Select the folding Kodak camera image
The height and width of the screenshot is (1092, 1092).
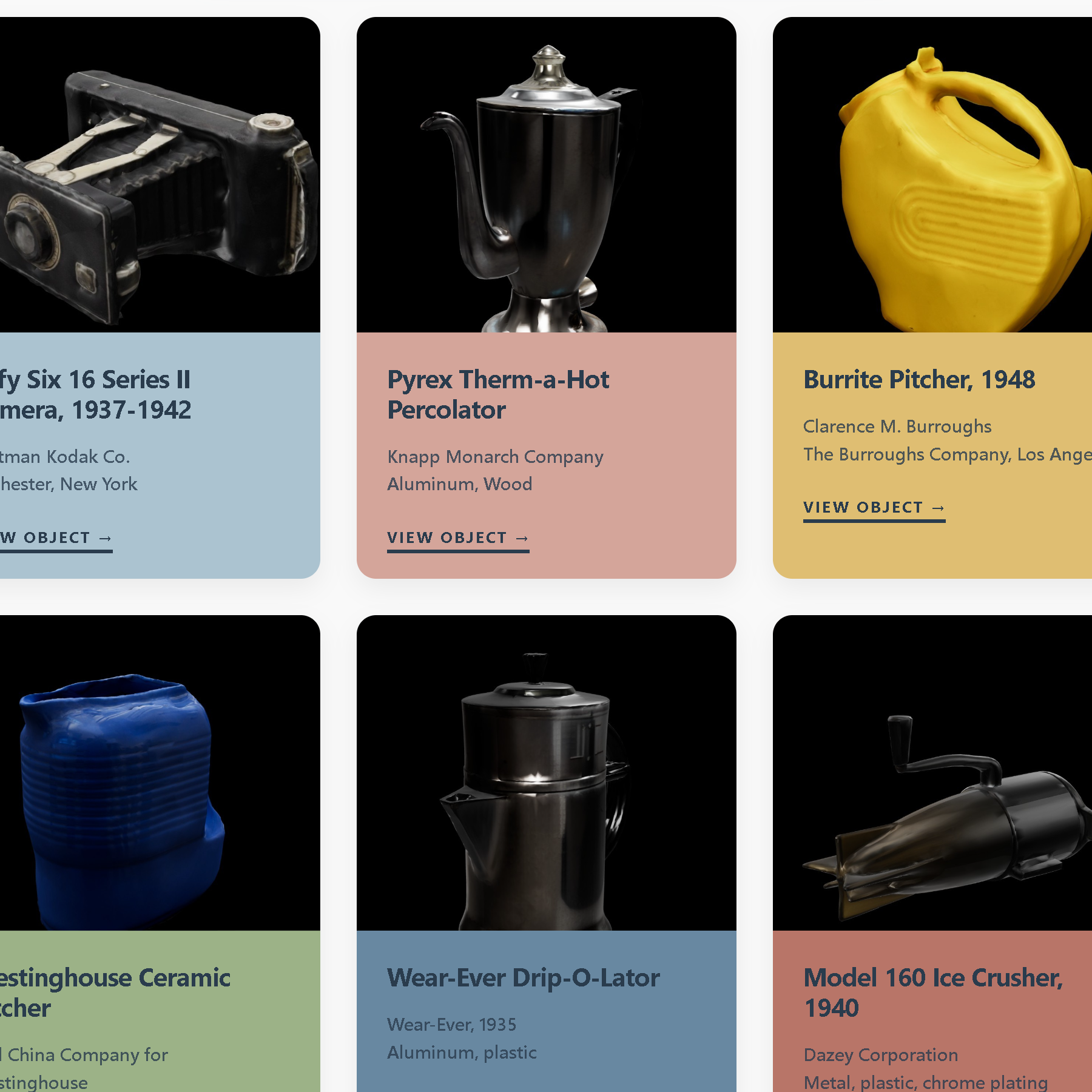click(160, 175)
